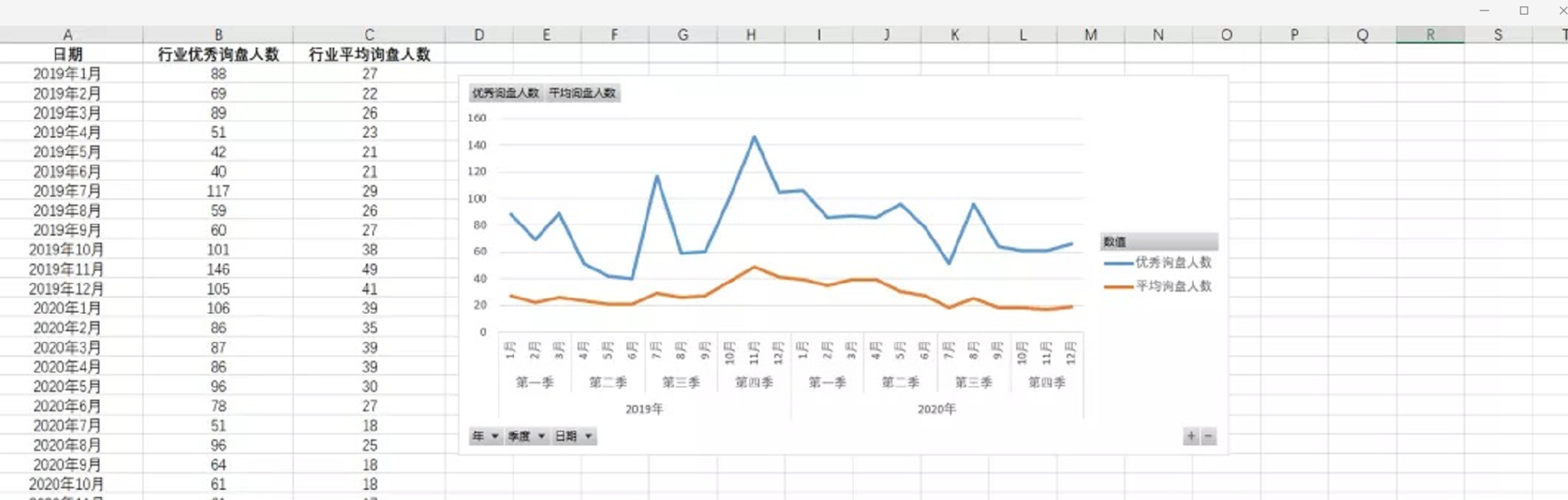Restore down the Excel window
Screen dimensions: 1568x500
(x=1524, y=11)
